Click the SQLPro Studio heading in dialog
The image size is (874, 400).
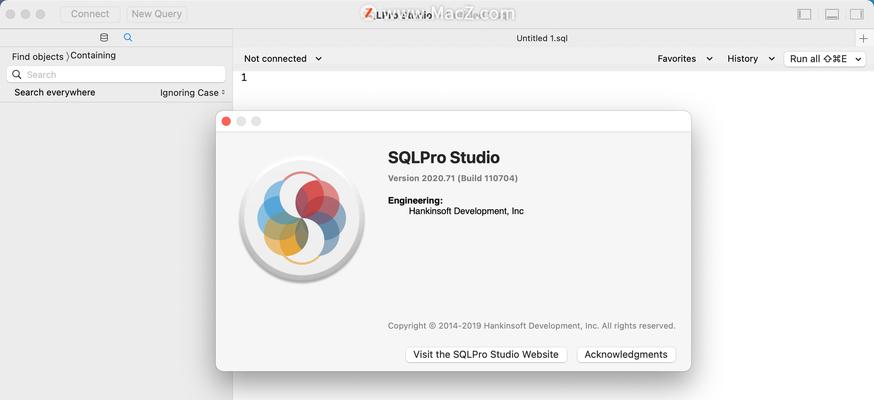(x=444, y=158)
